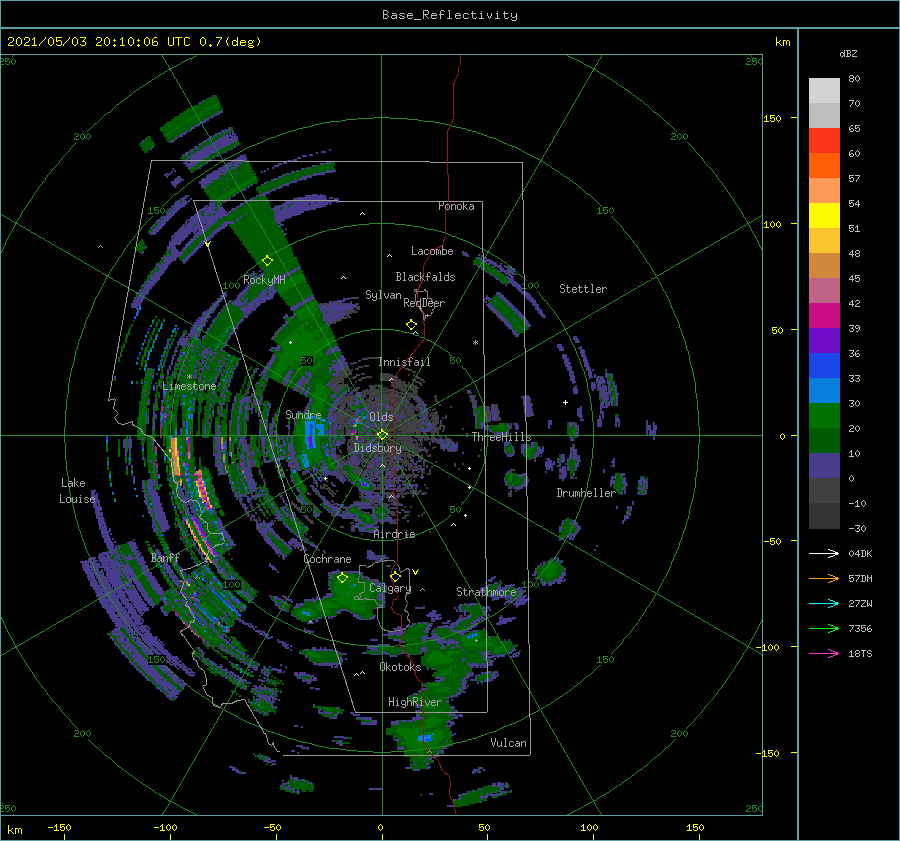Click the green 7356 arrow in legend
This screenshot has height=841, width=900.
(x=824, y=629)
